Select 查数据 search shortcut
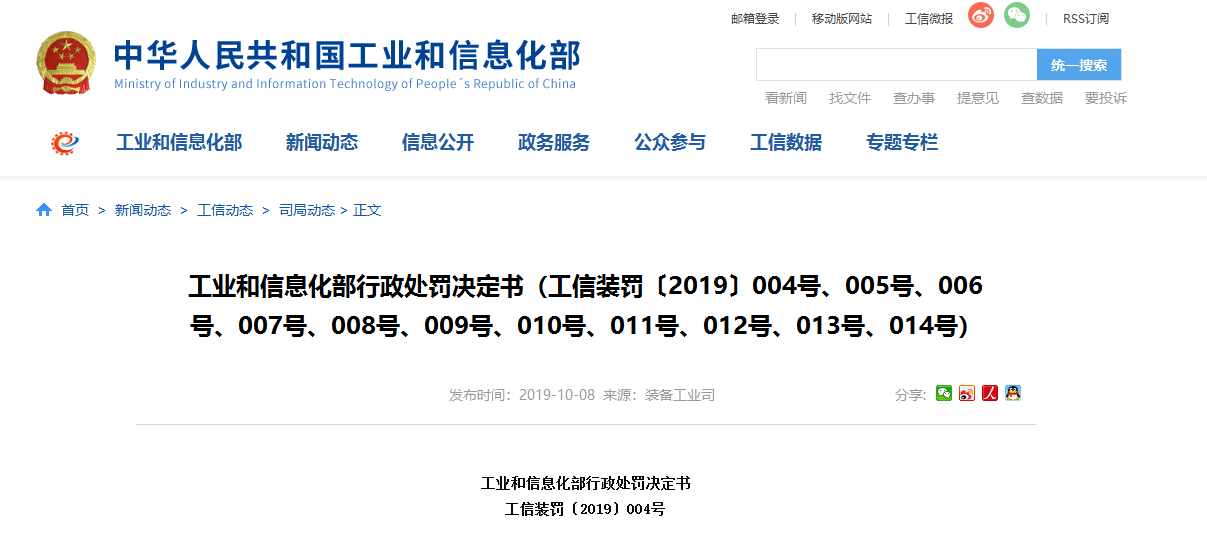The width and height of the screenshot is (1207, 540). pyautogui.click(x=1042, y=98)
